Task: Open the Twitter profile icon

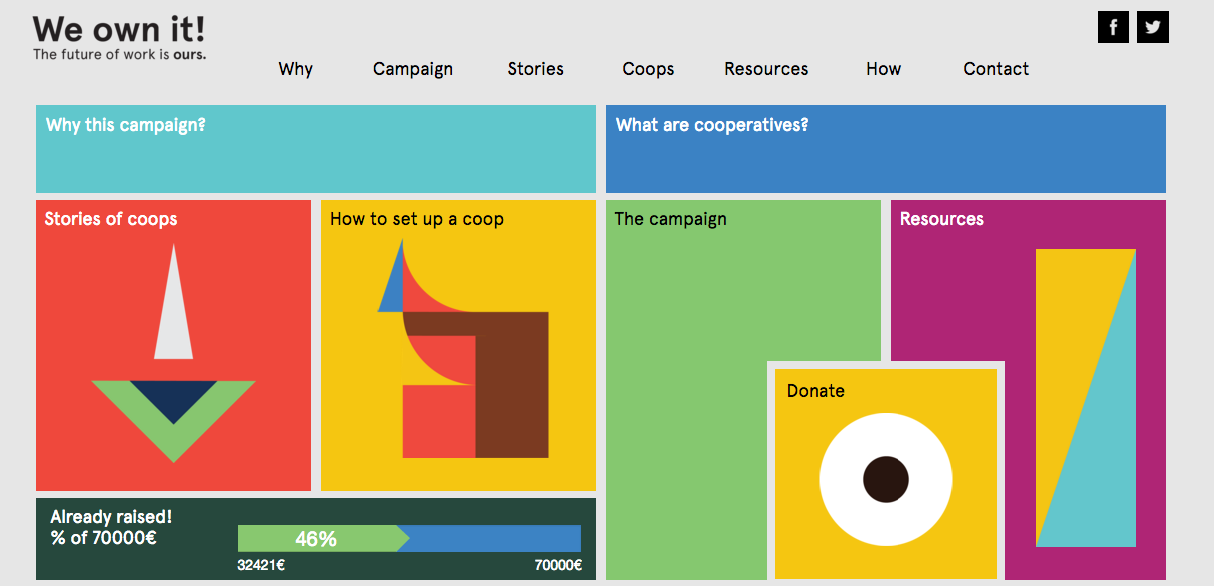Action: click(x=1153, y=28)
